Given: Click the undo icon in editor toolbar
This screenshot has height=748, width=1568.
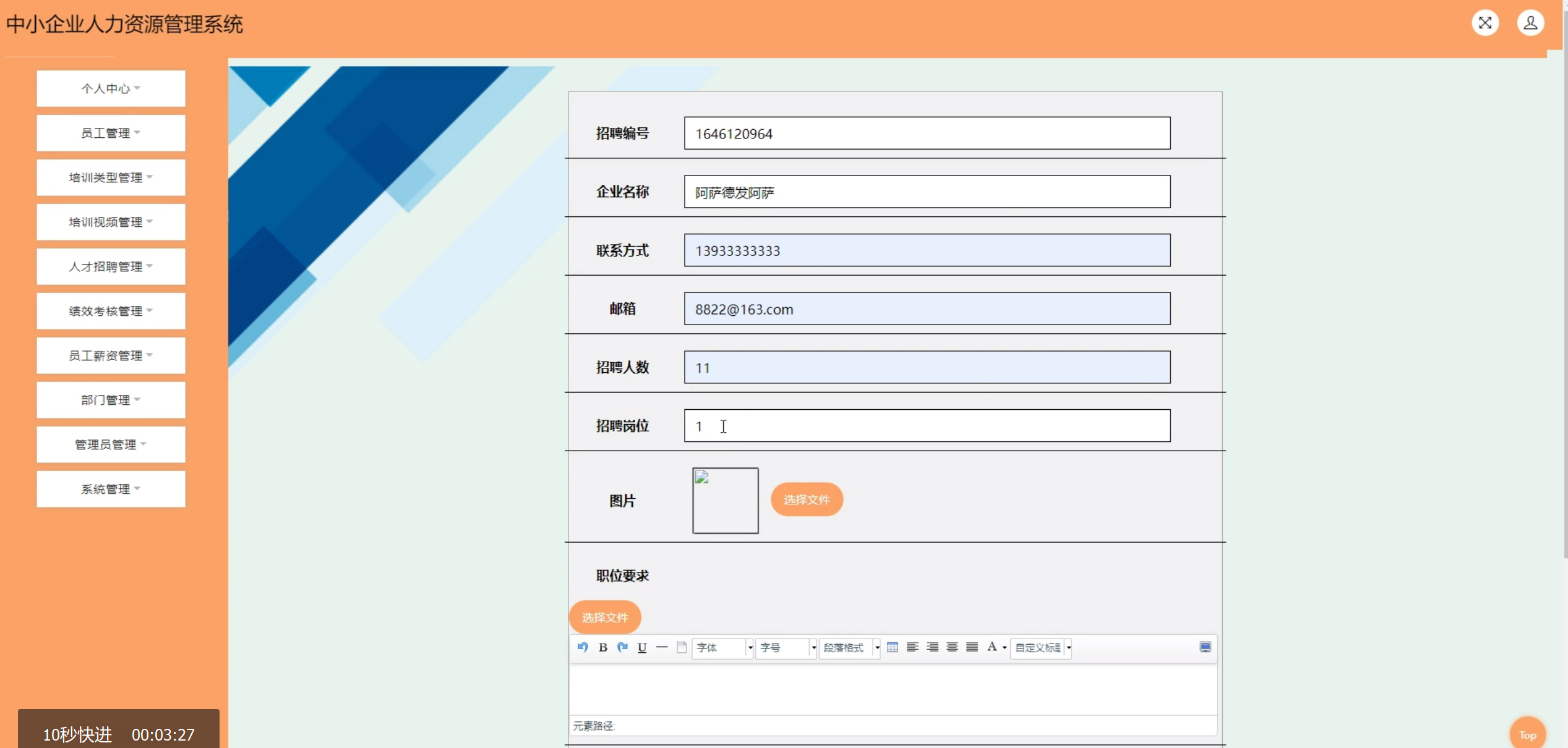Looking at the screenshot, I should tap(582, 647).
